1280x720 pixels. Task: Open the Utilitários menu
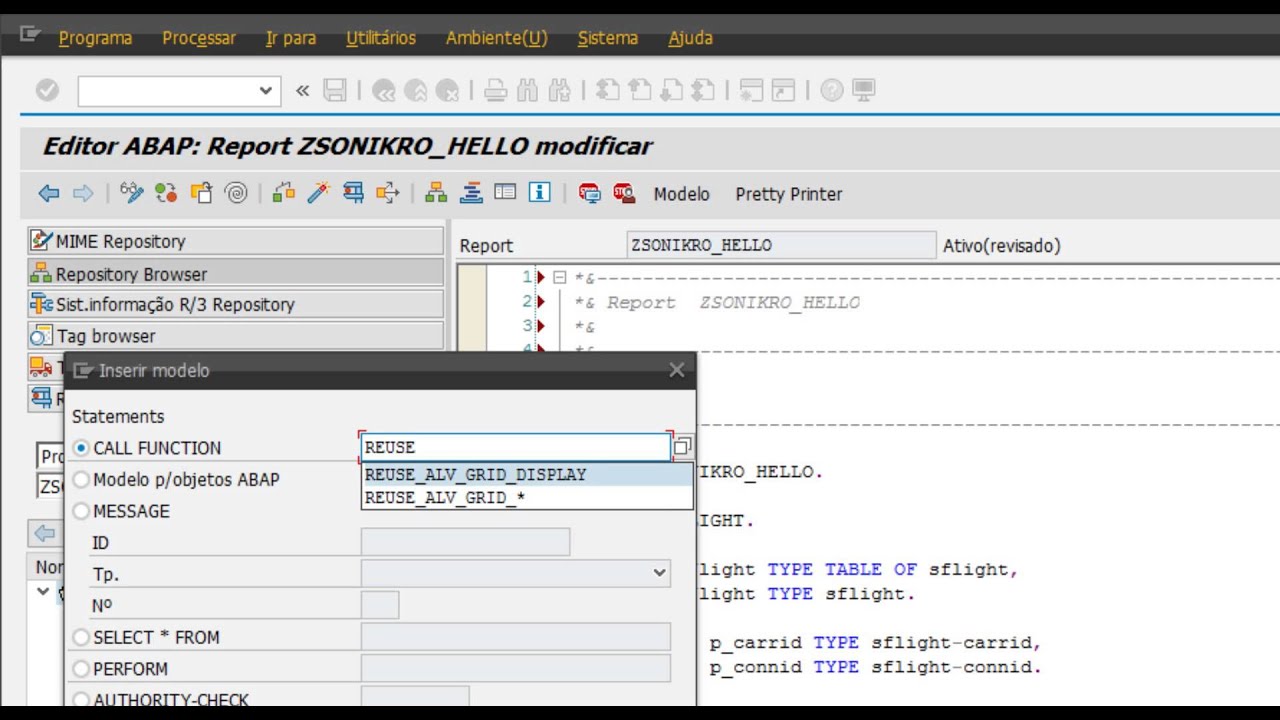381,38
